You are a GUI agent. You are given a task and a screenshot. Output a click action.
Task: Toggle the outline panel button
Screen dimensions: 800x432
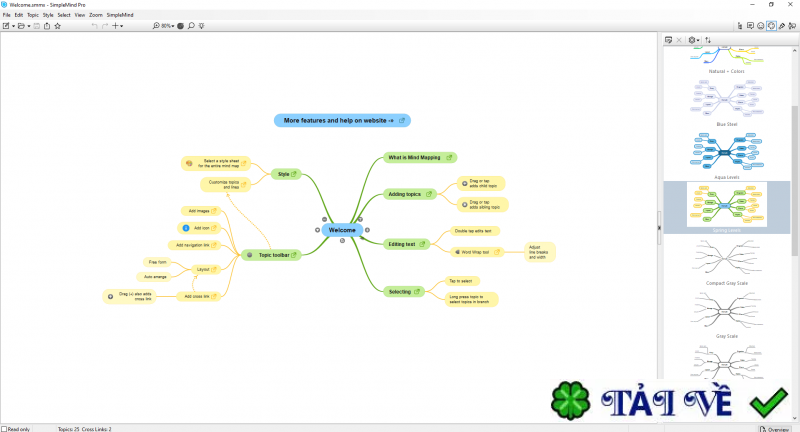(x=740, y=26)
